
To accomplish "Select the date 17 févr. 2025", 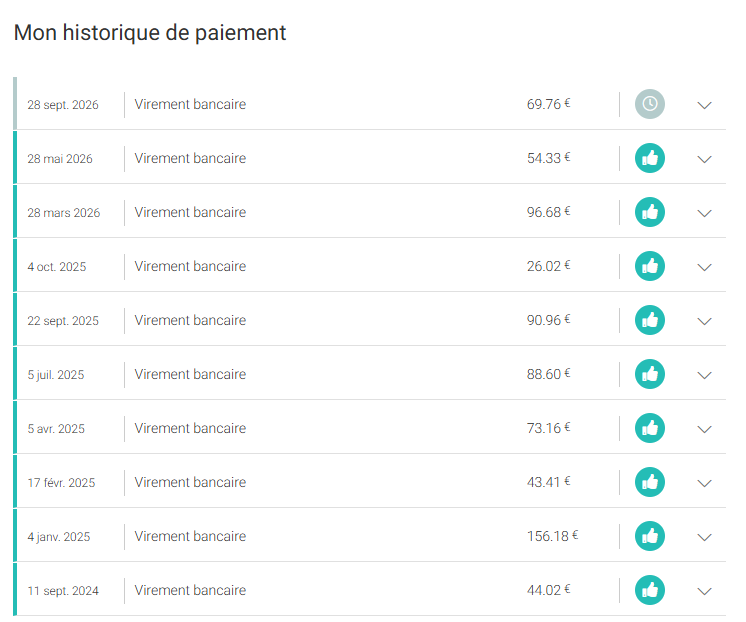I will pos(61,483).
